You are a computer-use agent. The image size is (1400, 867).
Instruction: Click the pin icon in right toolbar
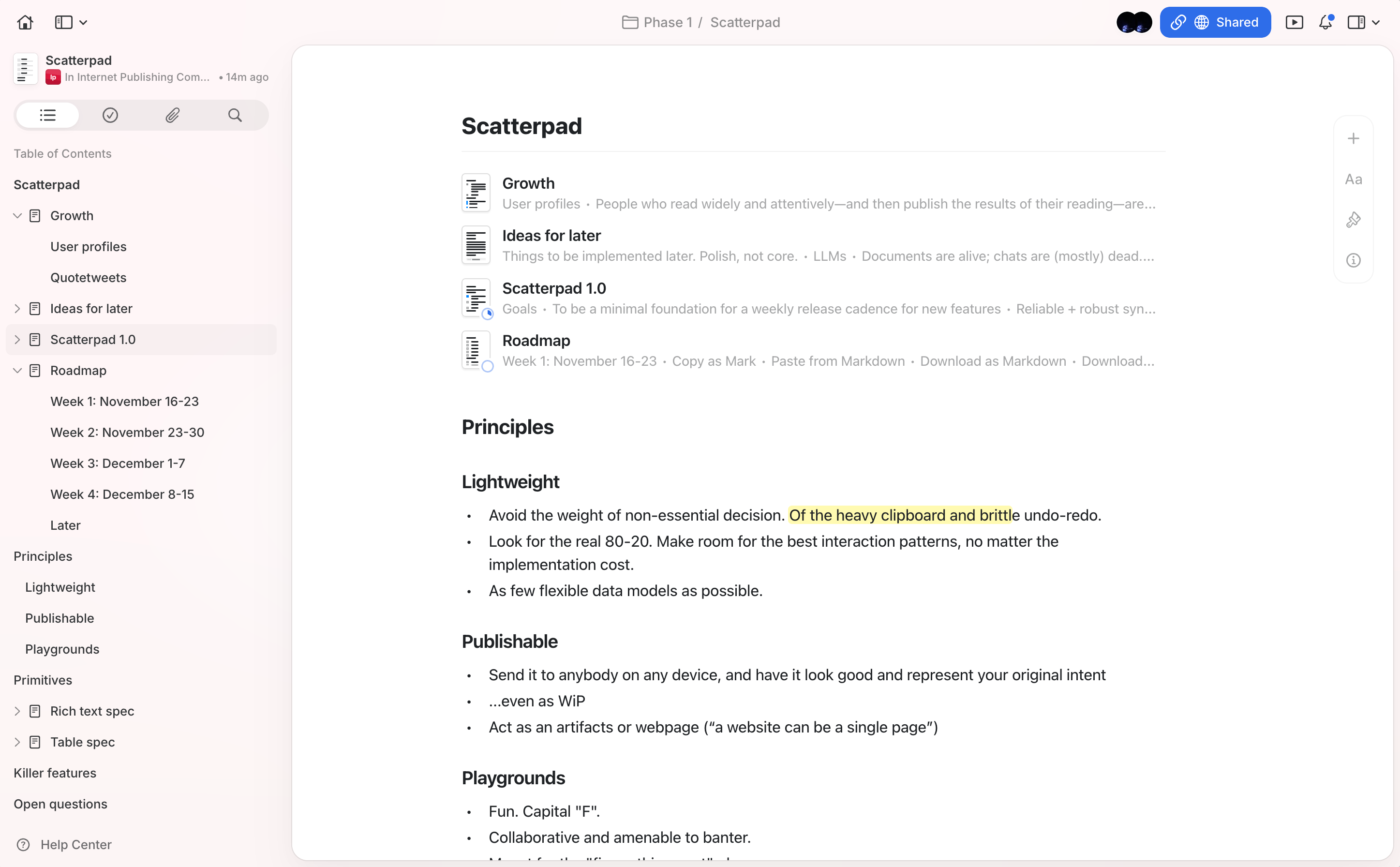(1353, 220)
